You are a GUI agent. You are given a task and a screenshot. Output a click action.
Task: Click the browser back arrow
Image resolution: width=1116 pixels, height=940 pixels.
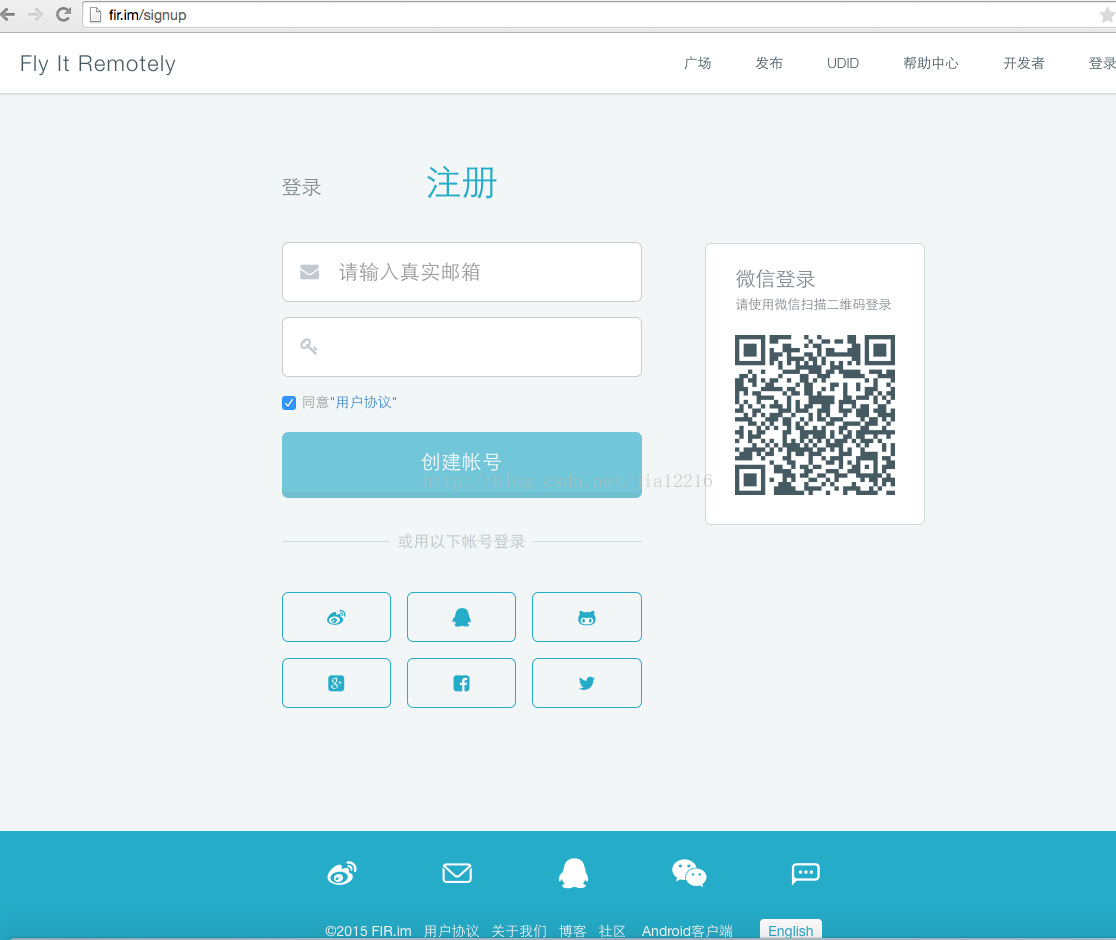(7, 14)
